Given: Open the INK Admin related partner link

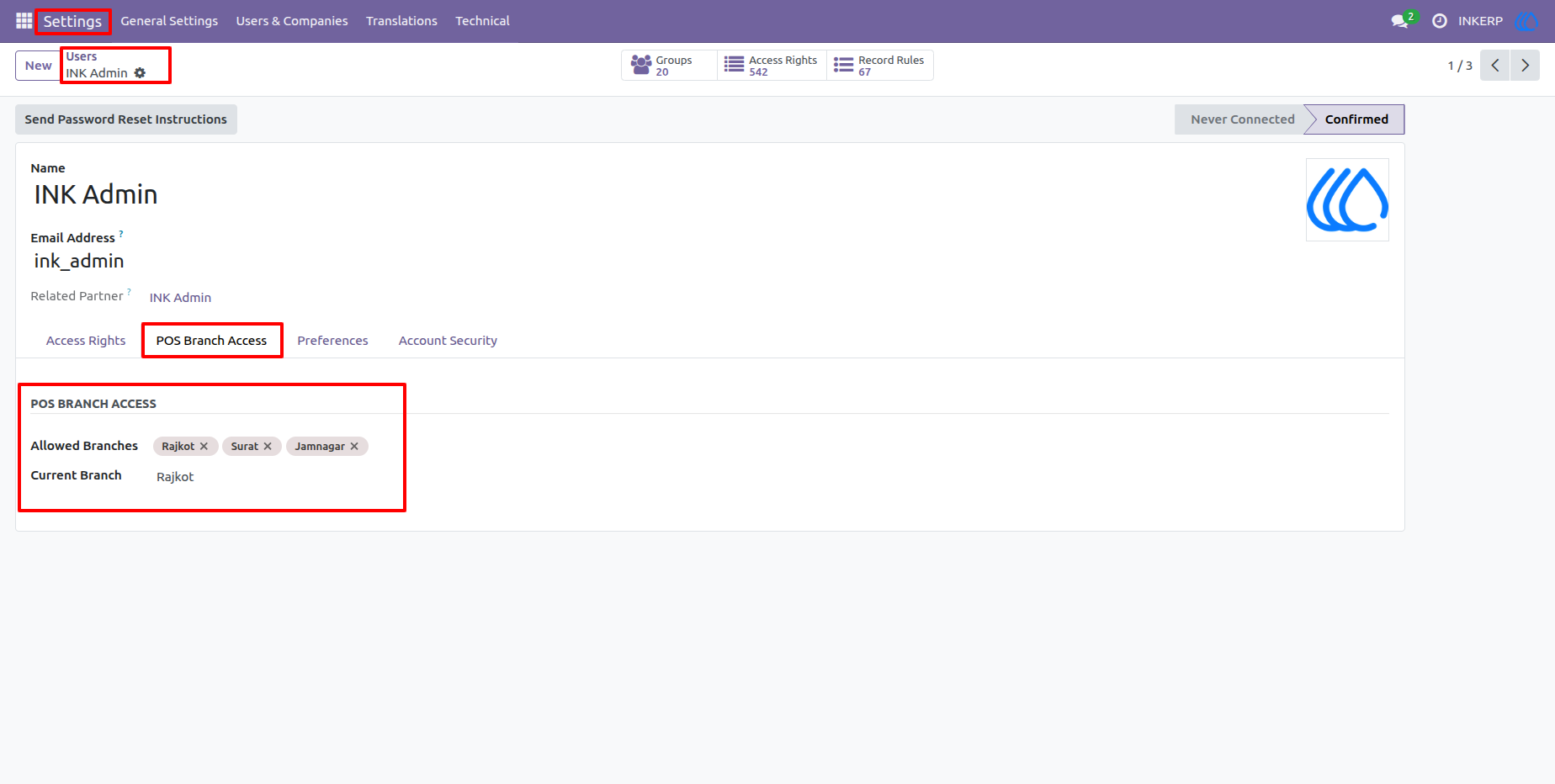Looking at the screenshot, I should coord(180,298).
